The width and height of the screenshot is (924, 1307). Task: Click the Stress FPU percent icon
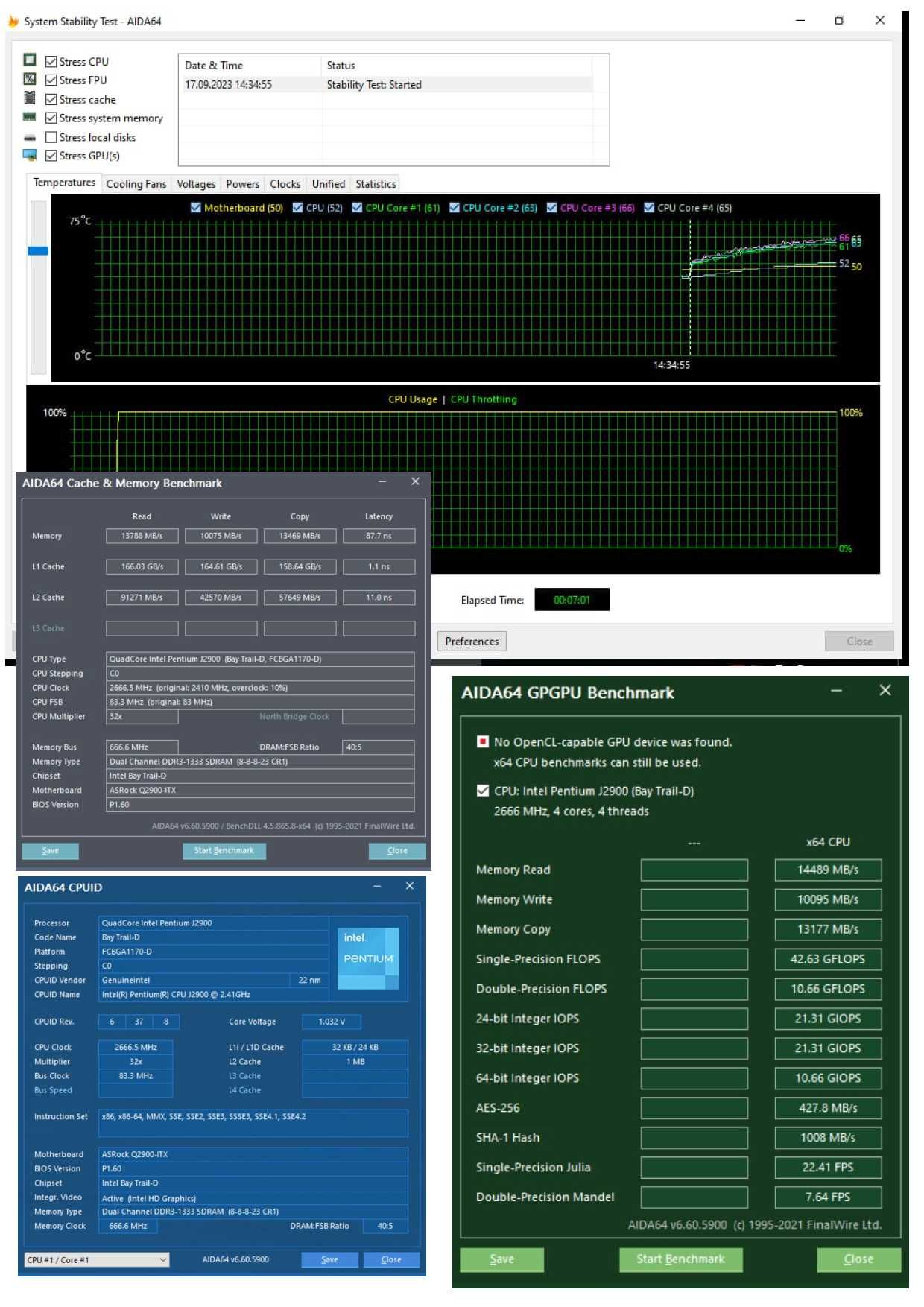pos(30,79)
